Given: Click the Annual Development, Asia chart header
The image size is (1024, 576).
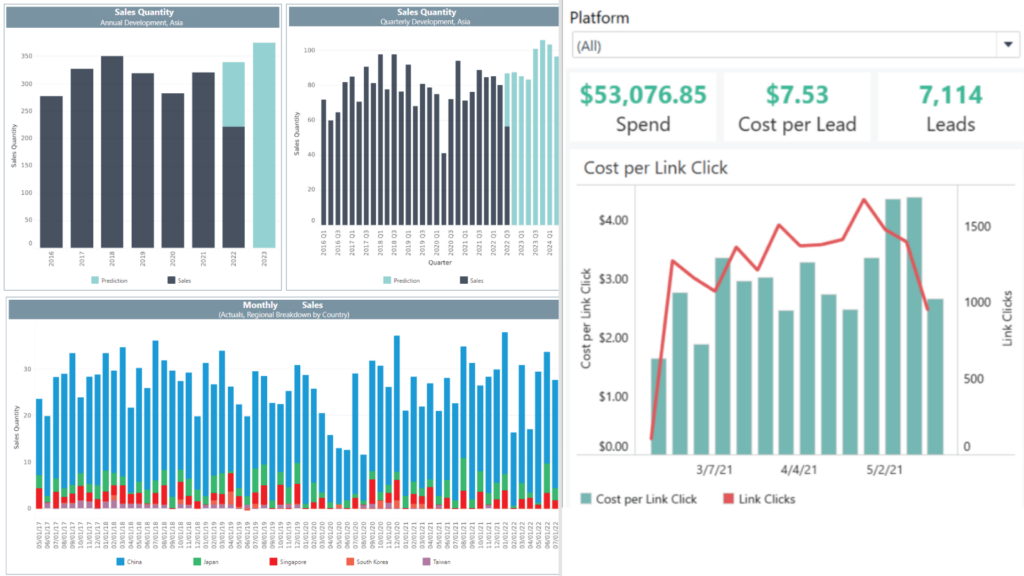Looking at the screenshot, I should [141, 17].
